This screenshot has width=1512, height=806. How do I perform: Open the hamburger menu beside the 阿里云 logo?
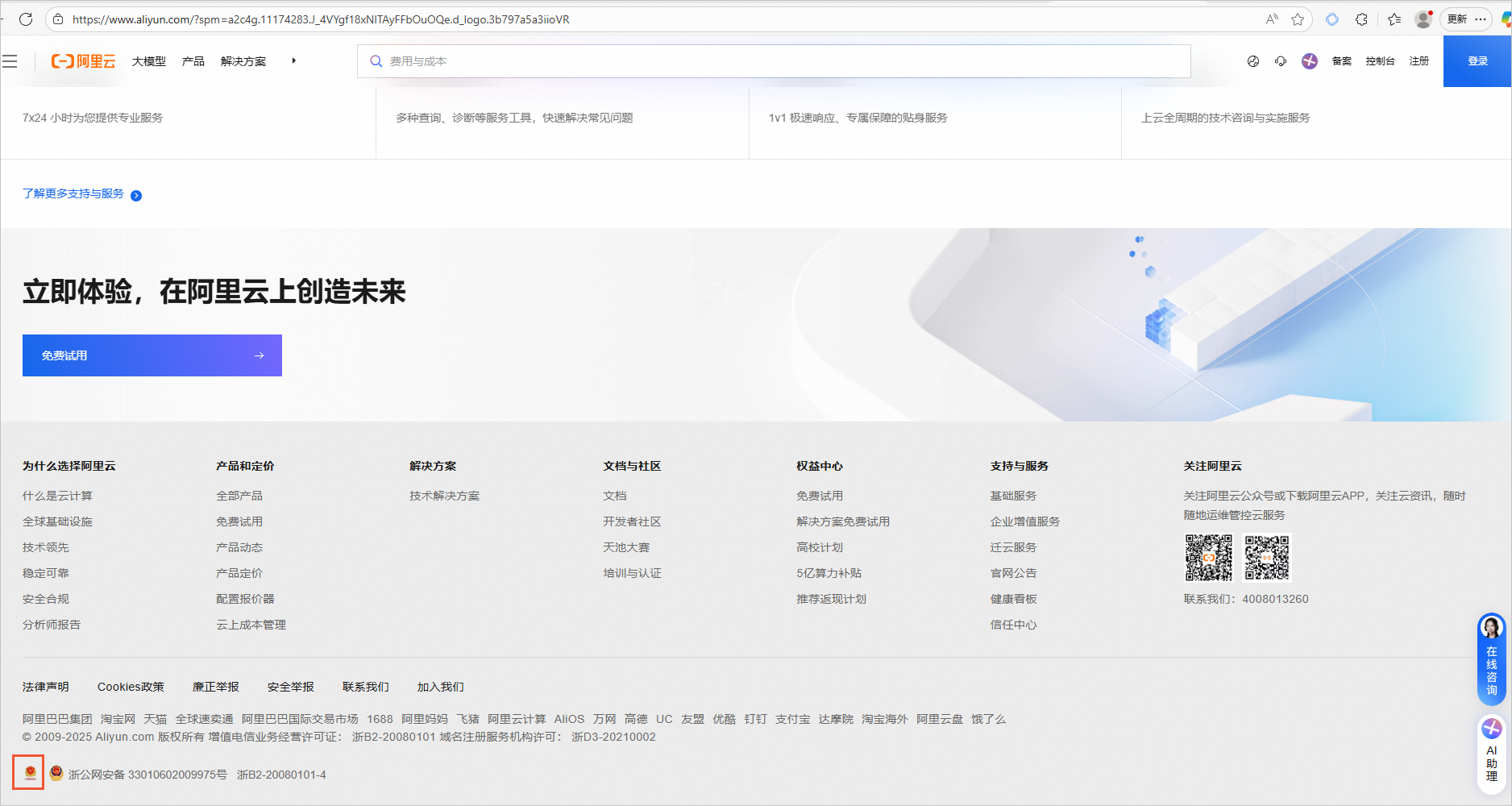coord(10,61)
